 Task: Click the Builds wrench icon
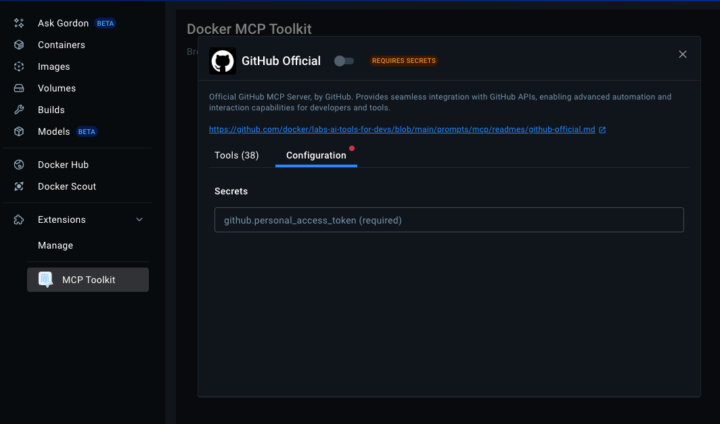(x=19, y=110)
